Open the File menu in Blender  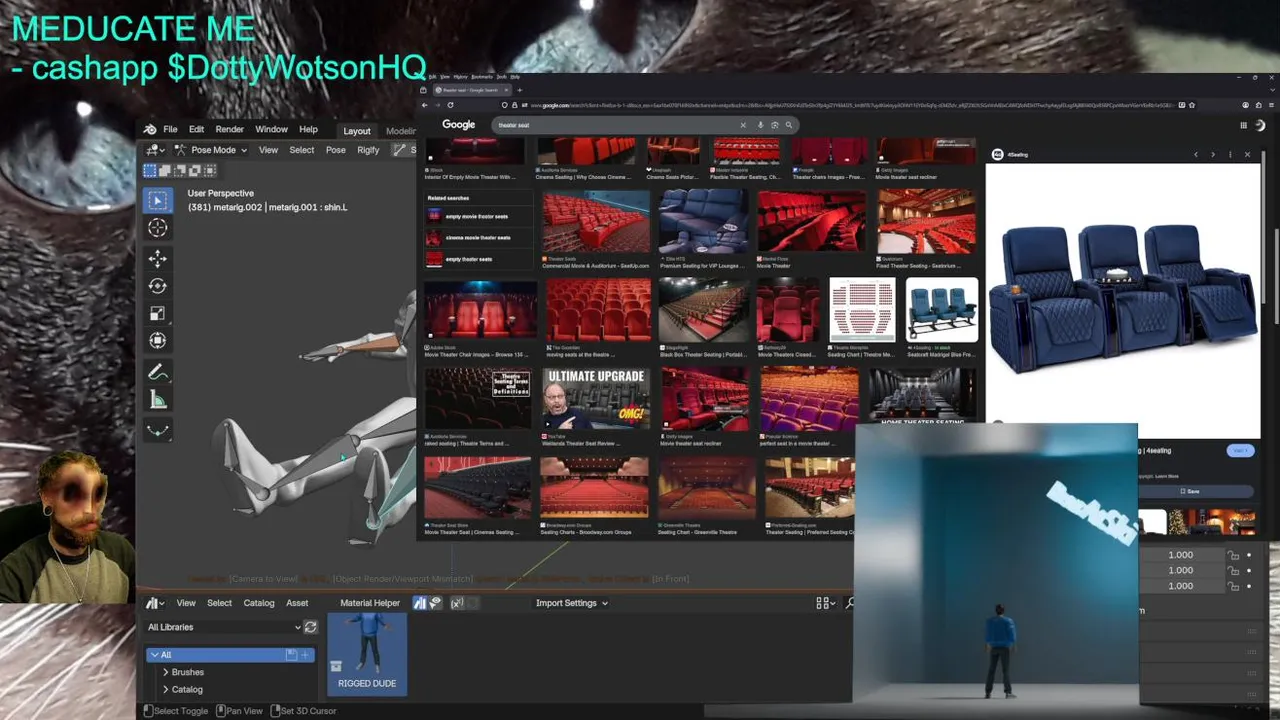coord(170,129)
